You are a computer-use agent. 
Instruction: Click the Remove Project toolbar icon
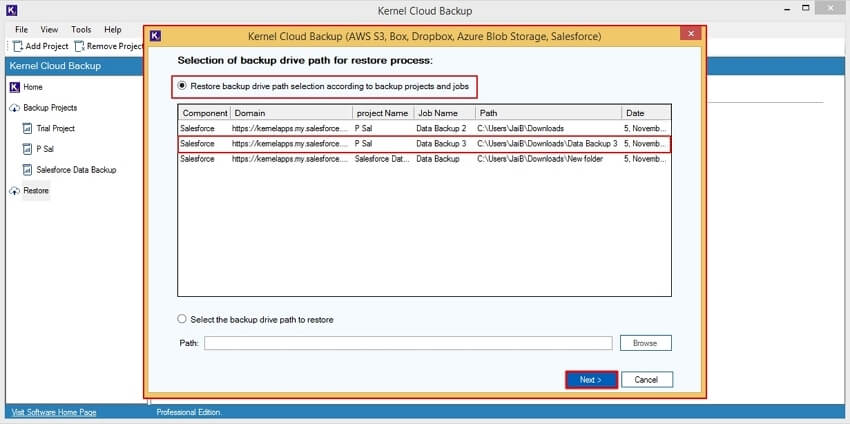click(x=79, y=46)
